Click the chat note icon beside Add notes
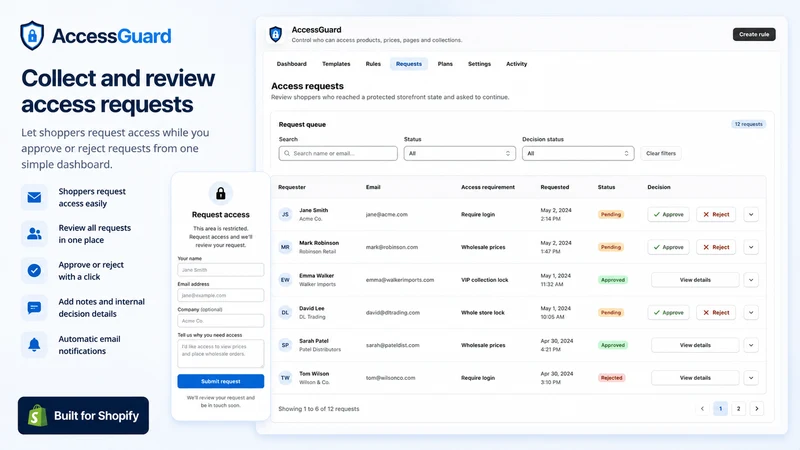800x450 pixels. pos(34,308)
